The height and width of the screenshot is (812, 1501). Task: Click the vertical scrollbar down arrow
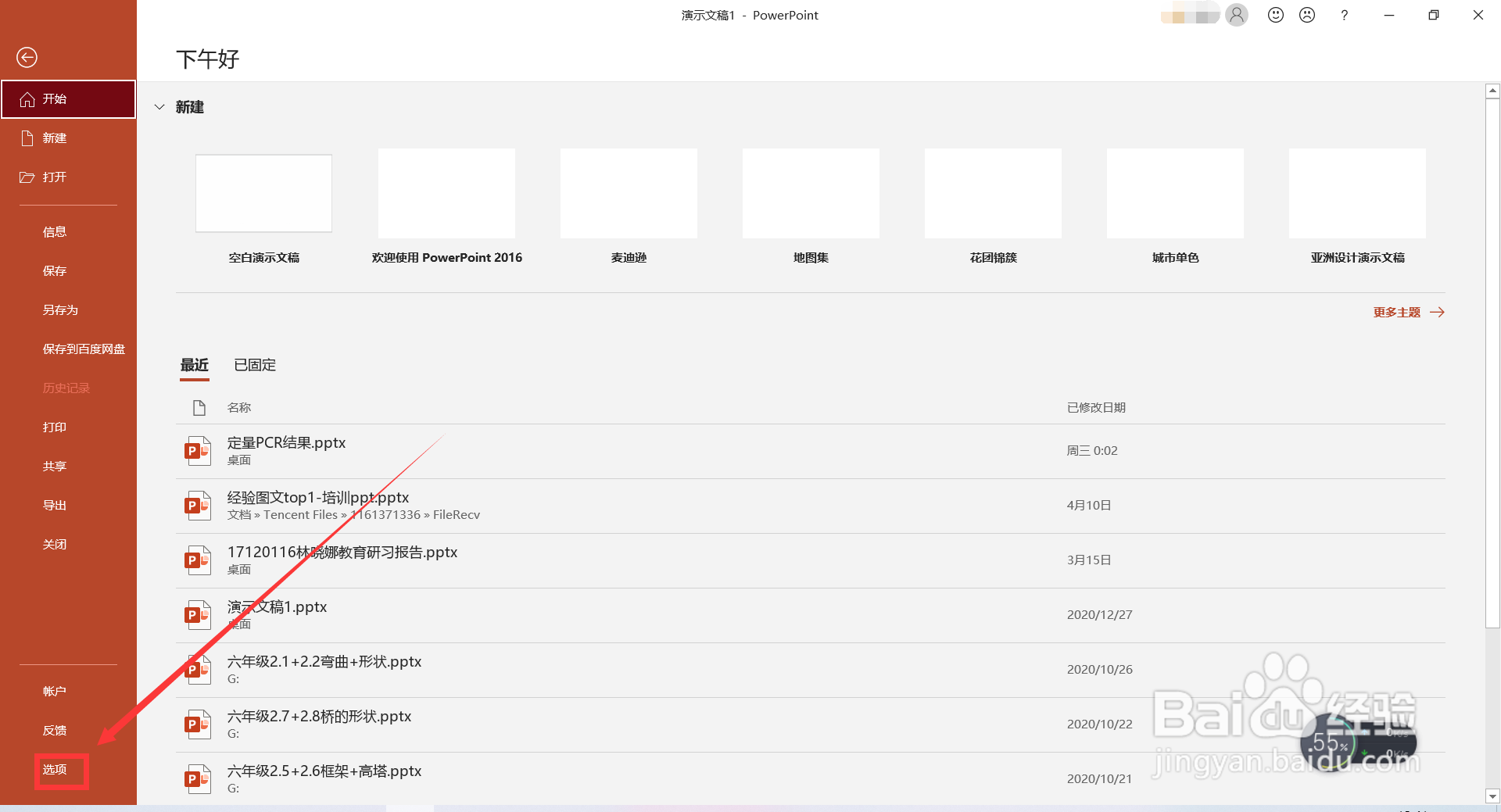(x=1492, y=796)
